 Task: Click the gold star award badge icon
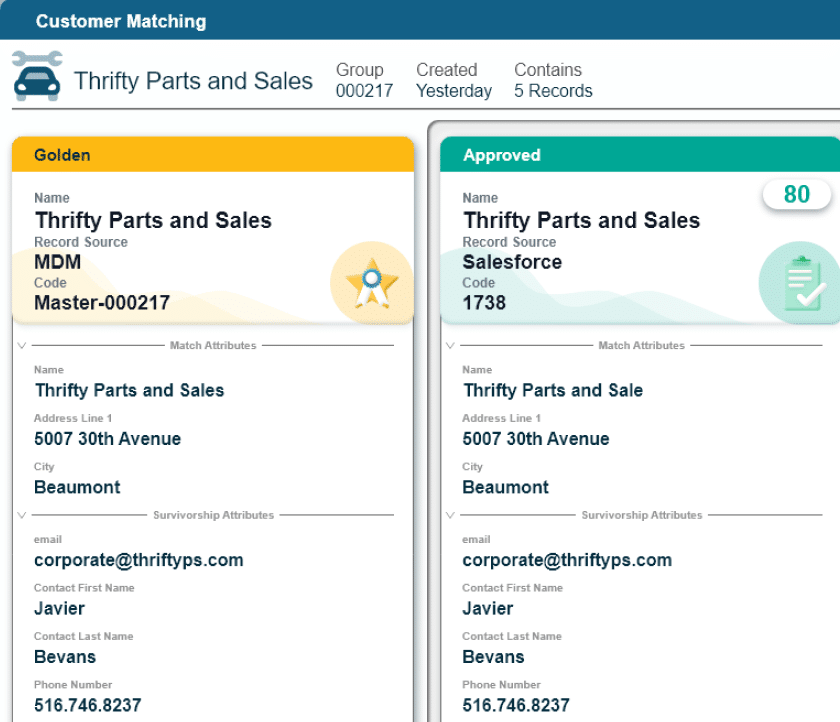(372, 282)
